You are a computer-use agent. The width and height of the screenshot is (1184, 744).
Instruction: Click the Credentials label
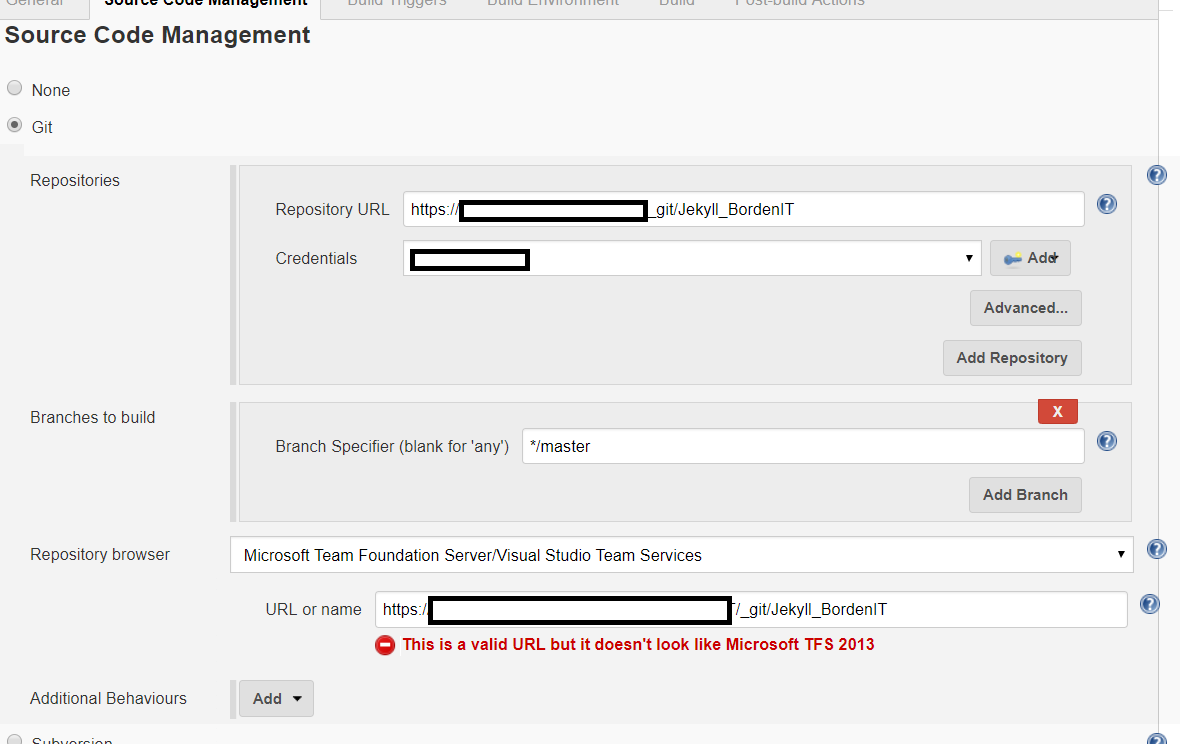coord(316,258)
